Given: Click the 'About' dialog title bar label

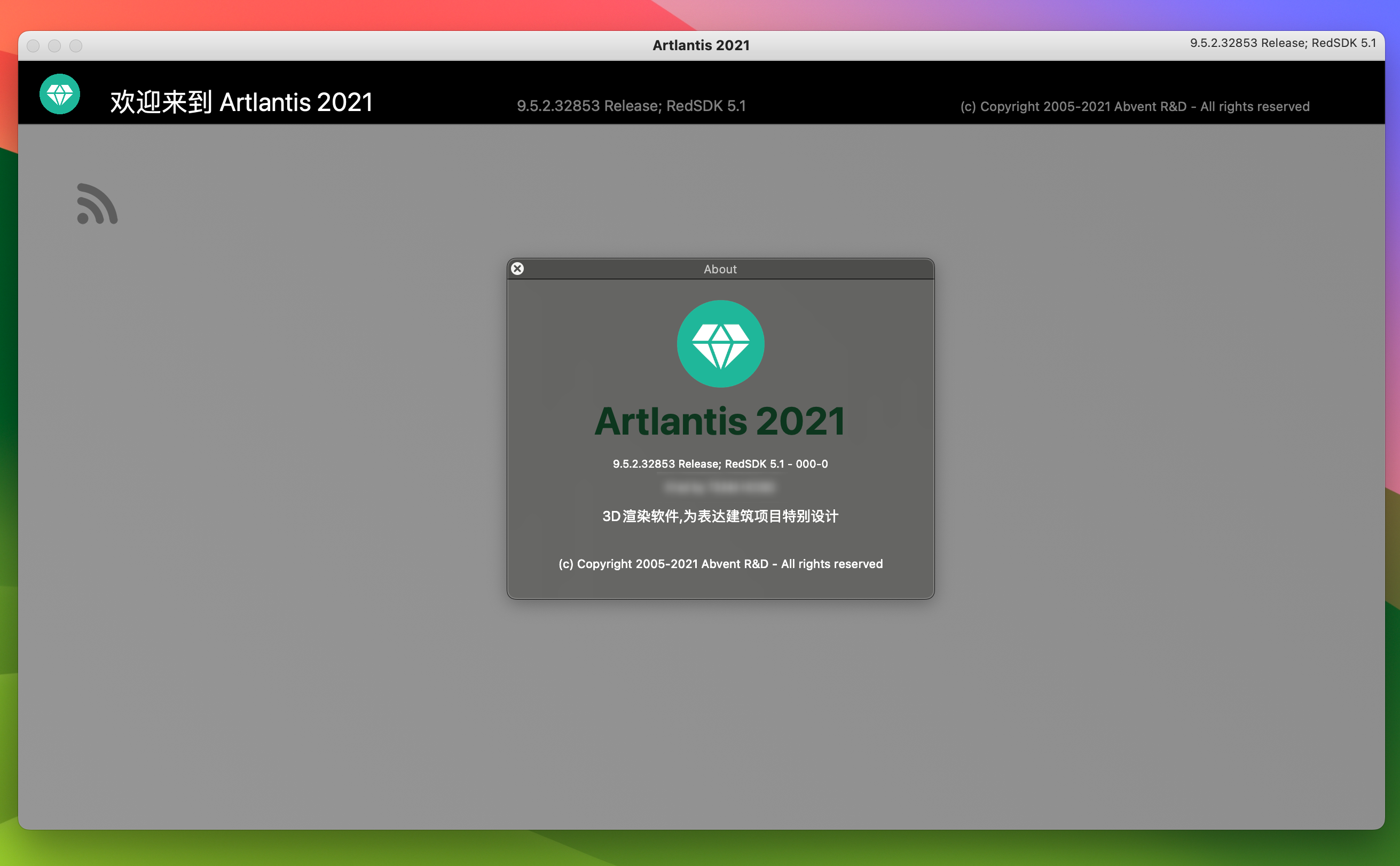Looking at the screenshot, I should pyautogui.click(x=720, y=269).
